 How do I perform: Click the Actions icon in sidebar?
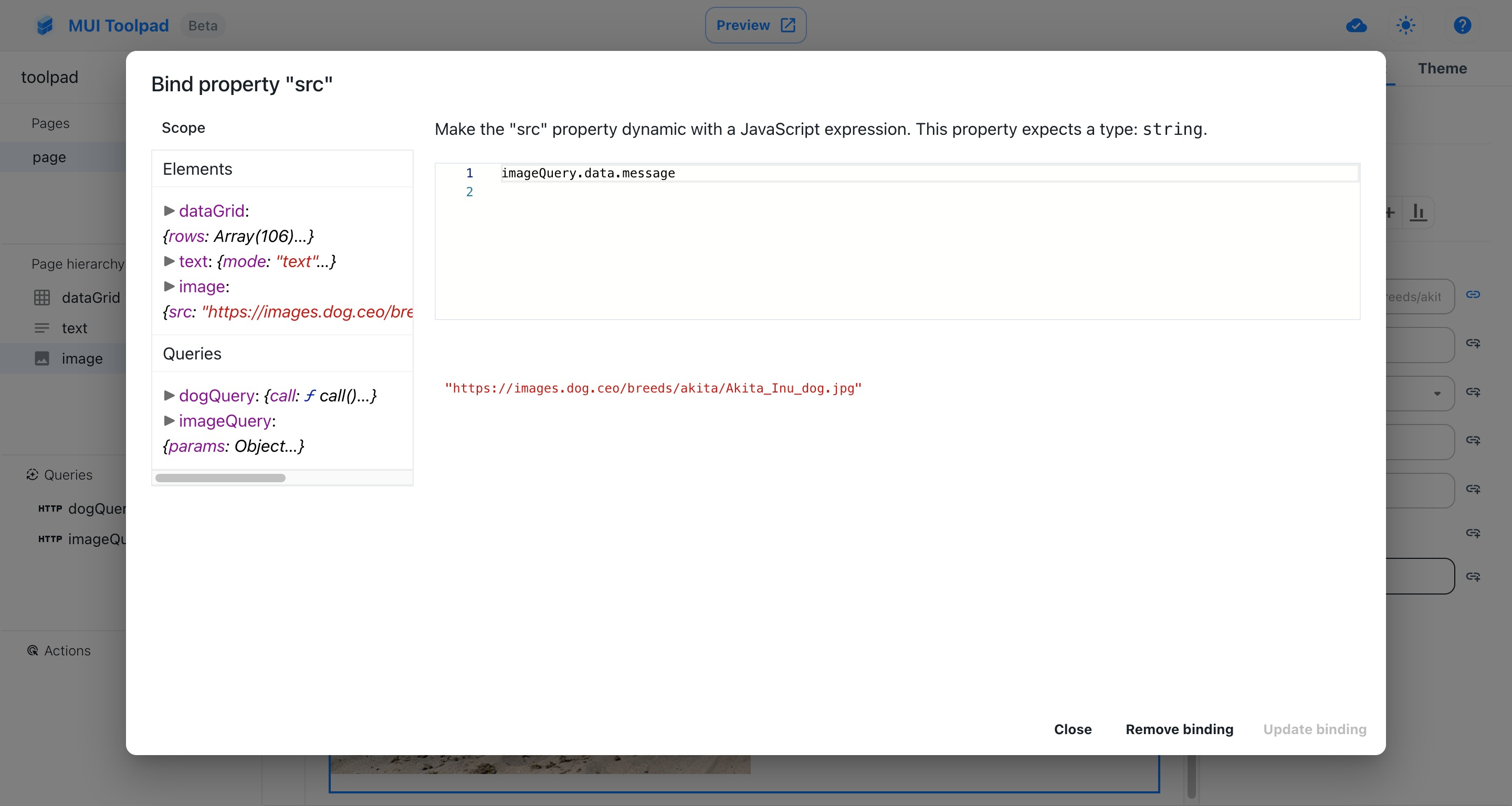33,651
